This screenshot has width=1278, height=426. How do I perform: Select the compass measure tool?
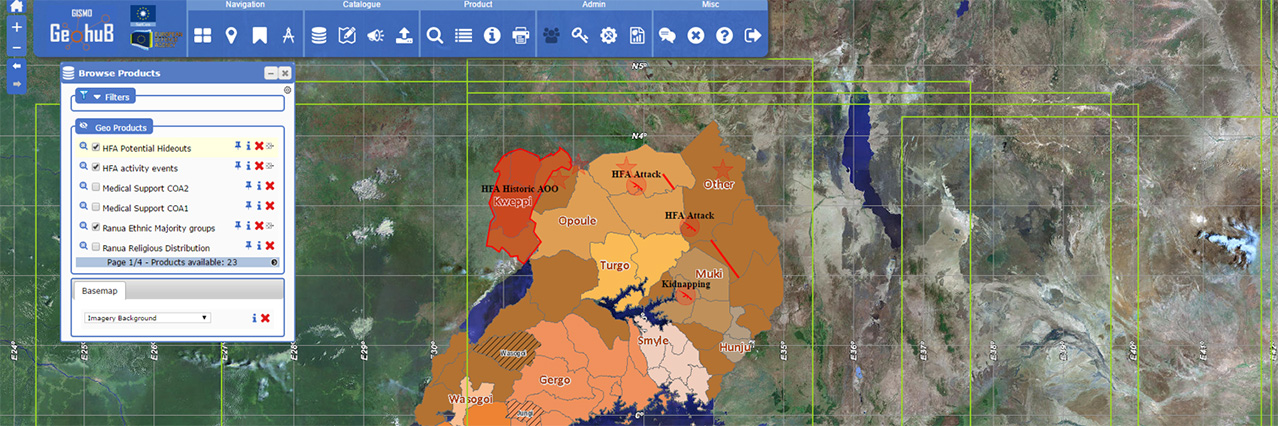[288, 36]
